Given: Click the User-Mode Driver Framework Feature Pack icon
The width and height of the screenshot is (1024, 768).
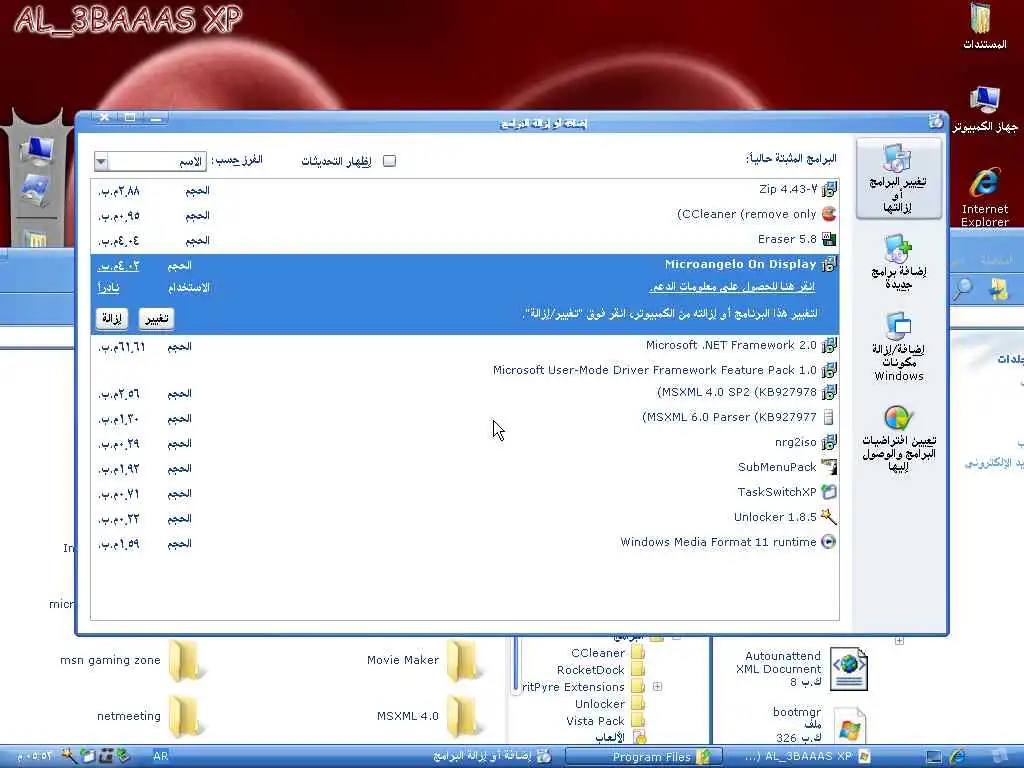Looking at the screenshot, I should [829, 370].
